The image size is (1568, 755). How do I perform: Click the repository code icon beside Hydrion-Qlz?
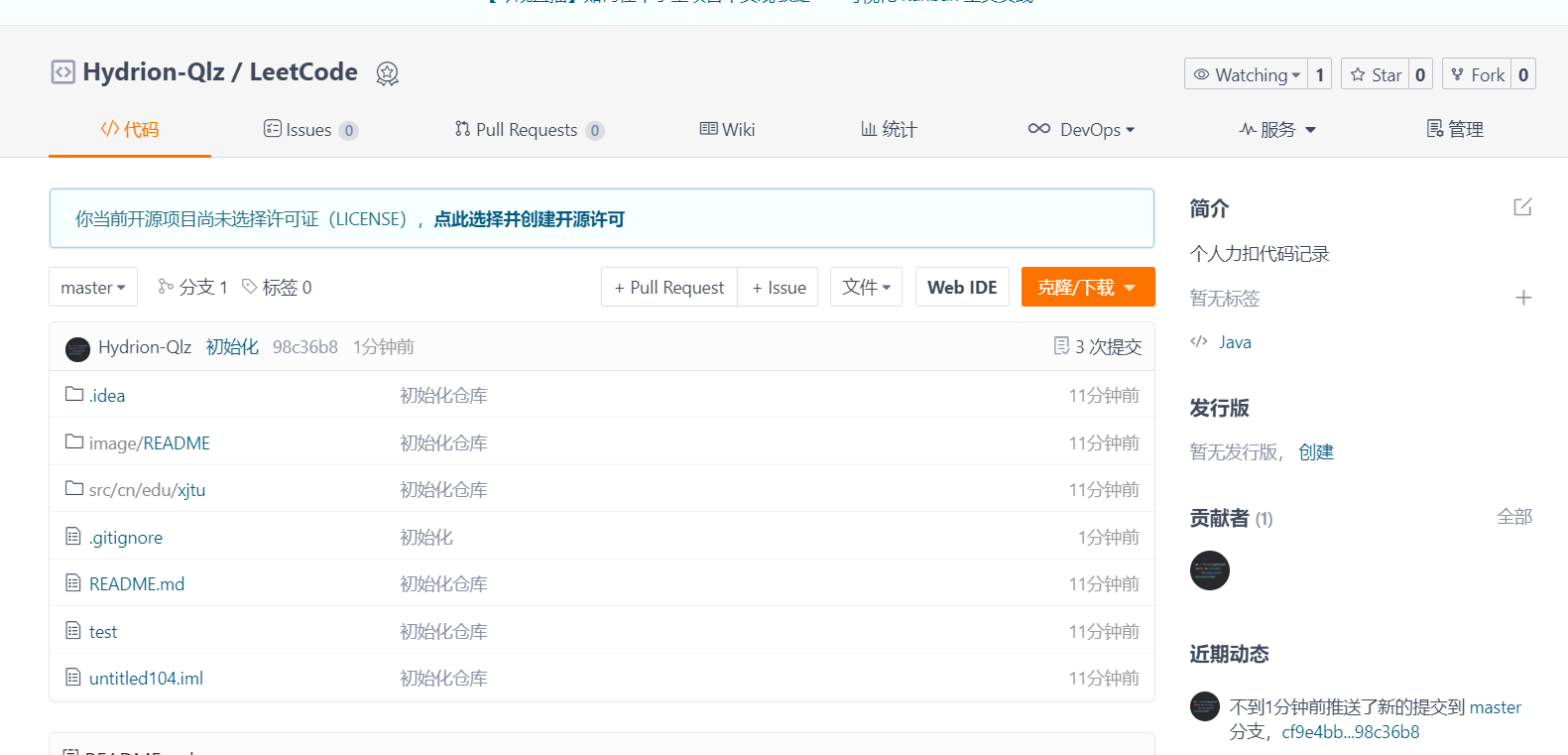coord(62,72)
